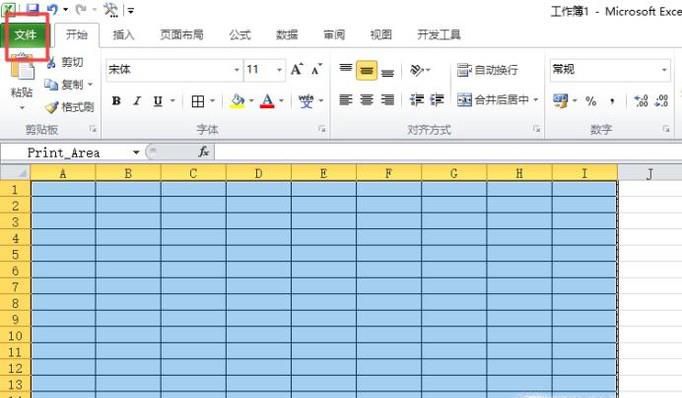
Task: Switch to the 插入 (Insert) tab
Action: coord(124,35)
